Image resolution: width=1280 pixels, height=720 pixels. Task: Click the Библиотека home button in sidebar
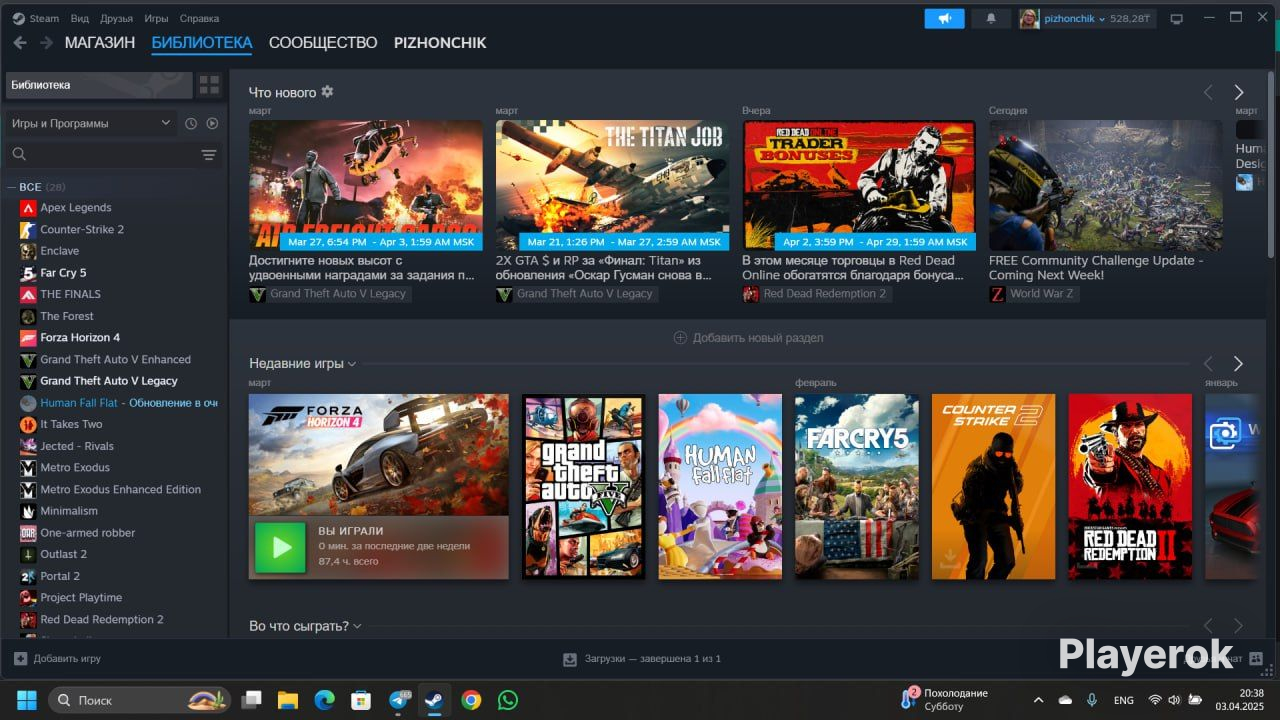coord(99,85)
